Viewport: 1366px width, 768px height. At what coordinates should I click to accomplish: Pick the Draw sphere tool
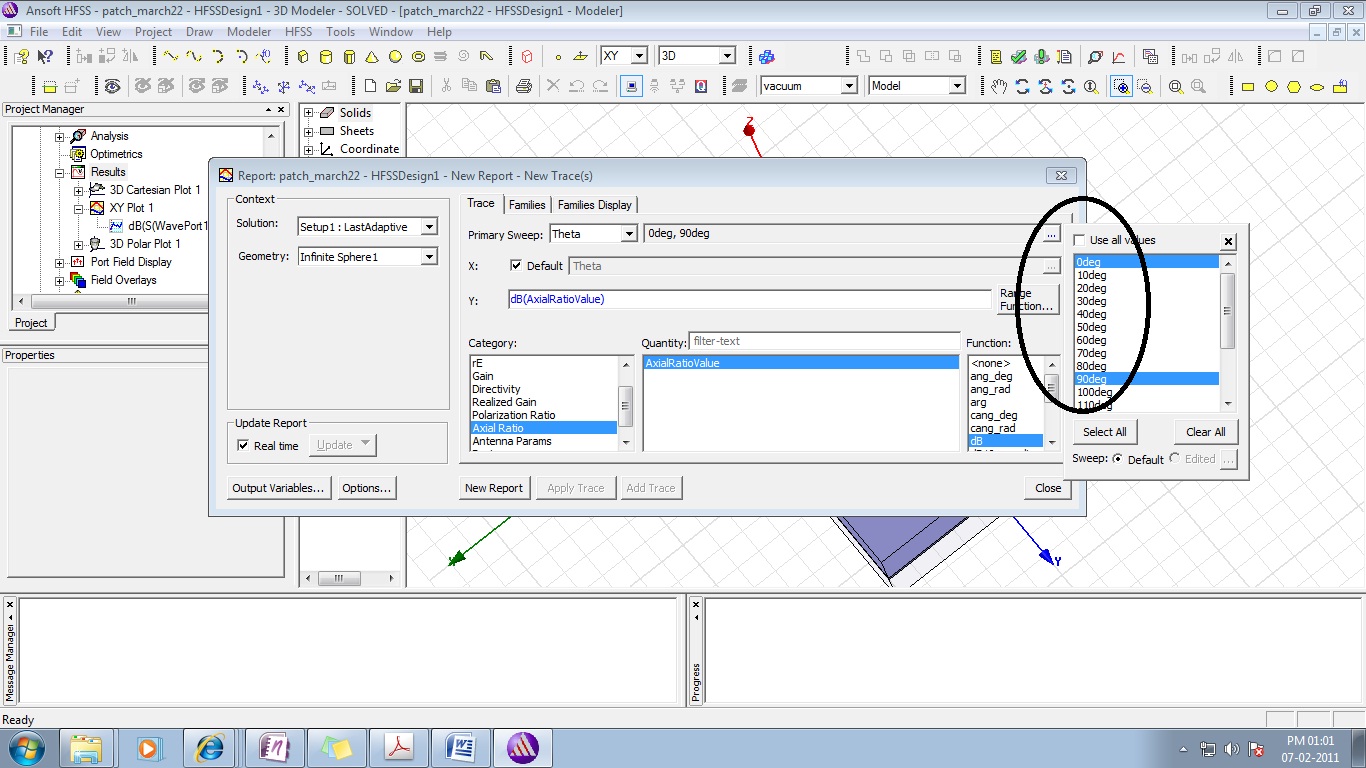(x=395, y=57)
